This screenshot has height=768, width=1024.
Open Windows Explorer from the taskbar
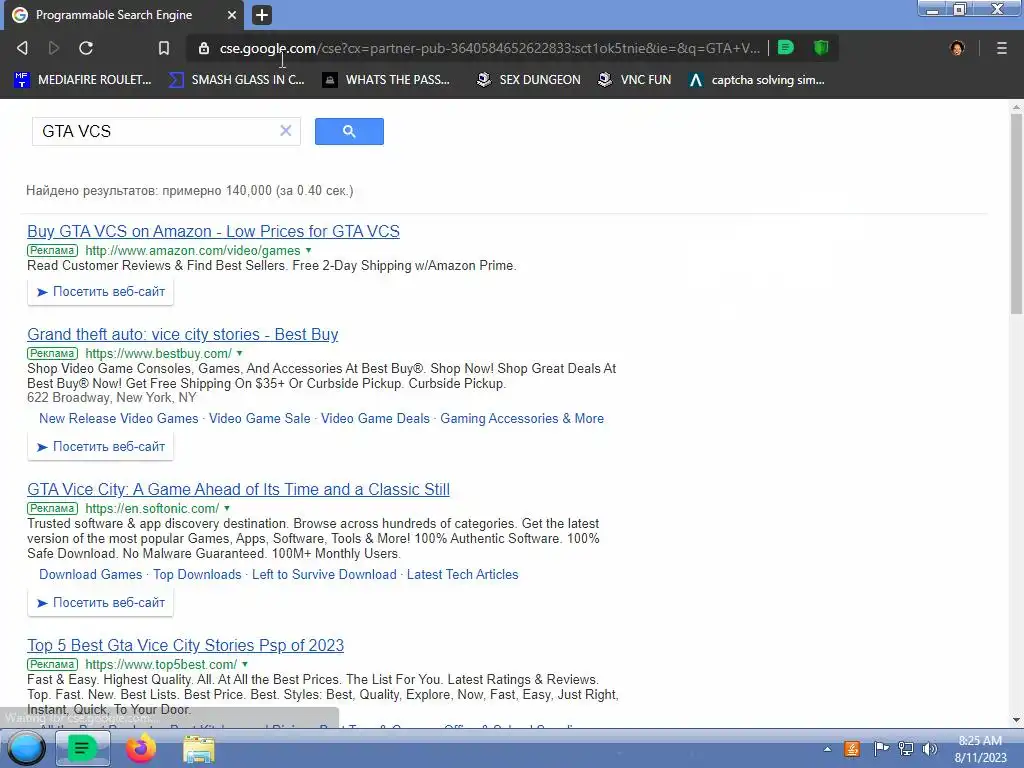[x=199, y=749]
